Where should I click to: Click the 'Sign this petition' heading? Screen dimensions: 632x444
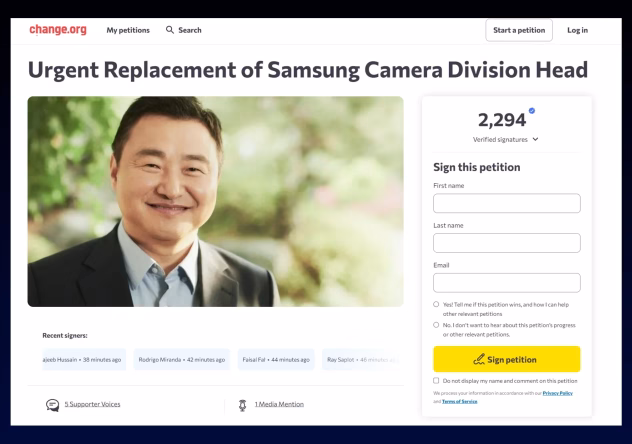[476, 167]
